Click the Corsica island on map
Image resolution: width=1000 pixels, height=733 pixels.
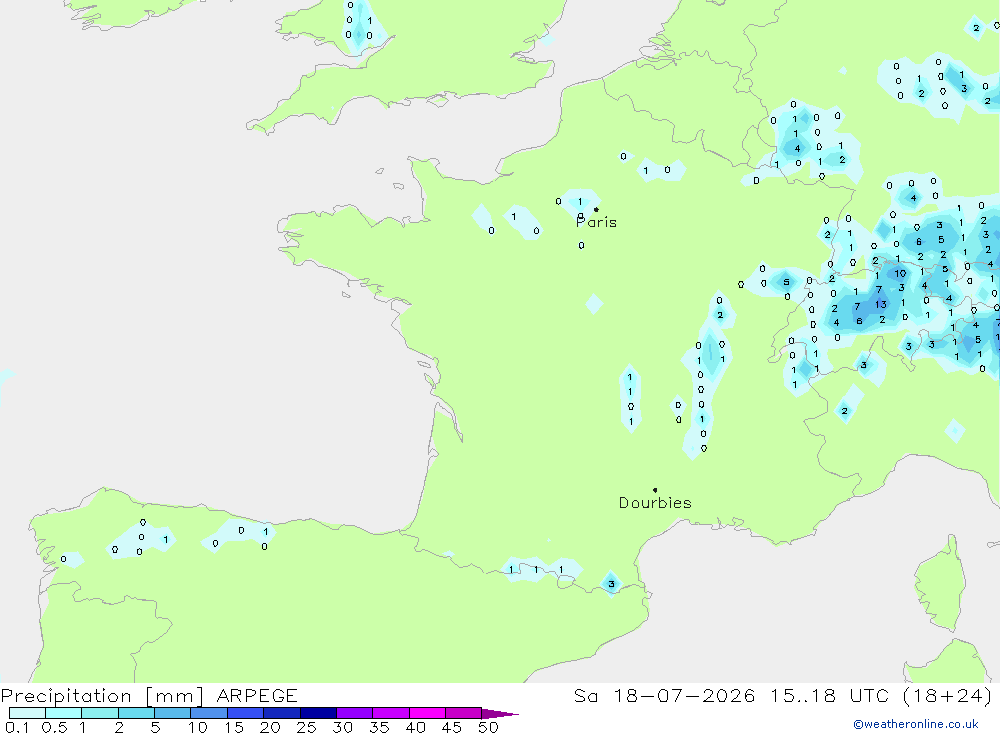pyautogui.click(x=940, y=584)
